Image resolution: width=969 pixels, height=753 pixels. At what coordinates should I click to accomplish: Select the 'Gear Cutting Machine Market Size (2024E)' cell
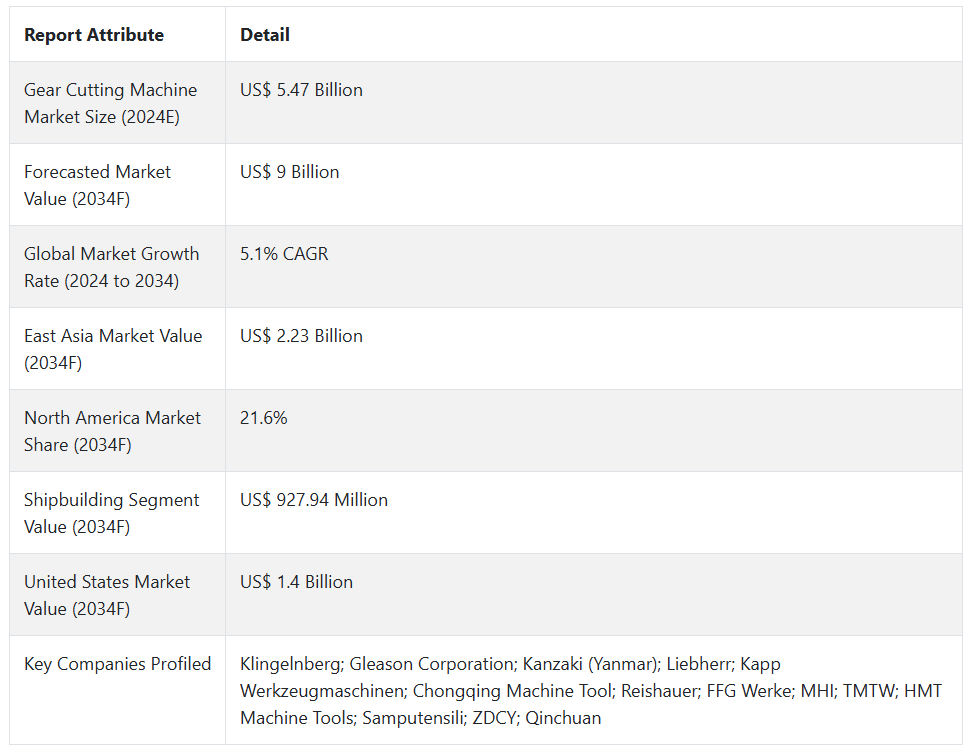pos(111,103)
